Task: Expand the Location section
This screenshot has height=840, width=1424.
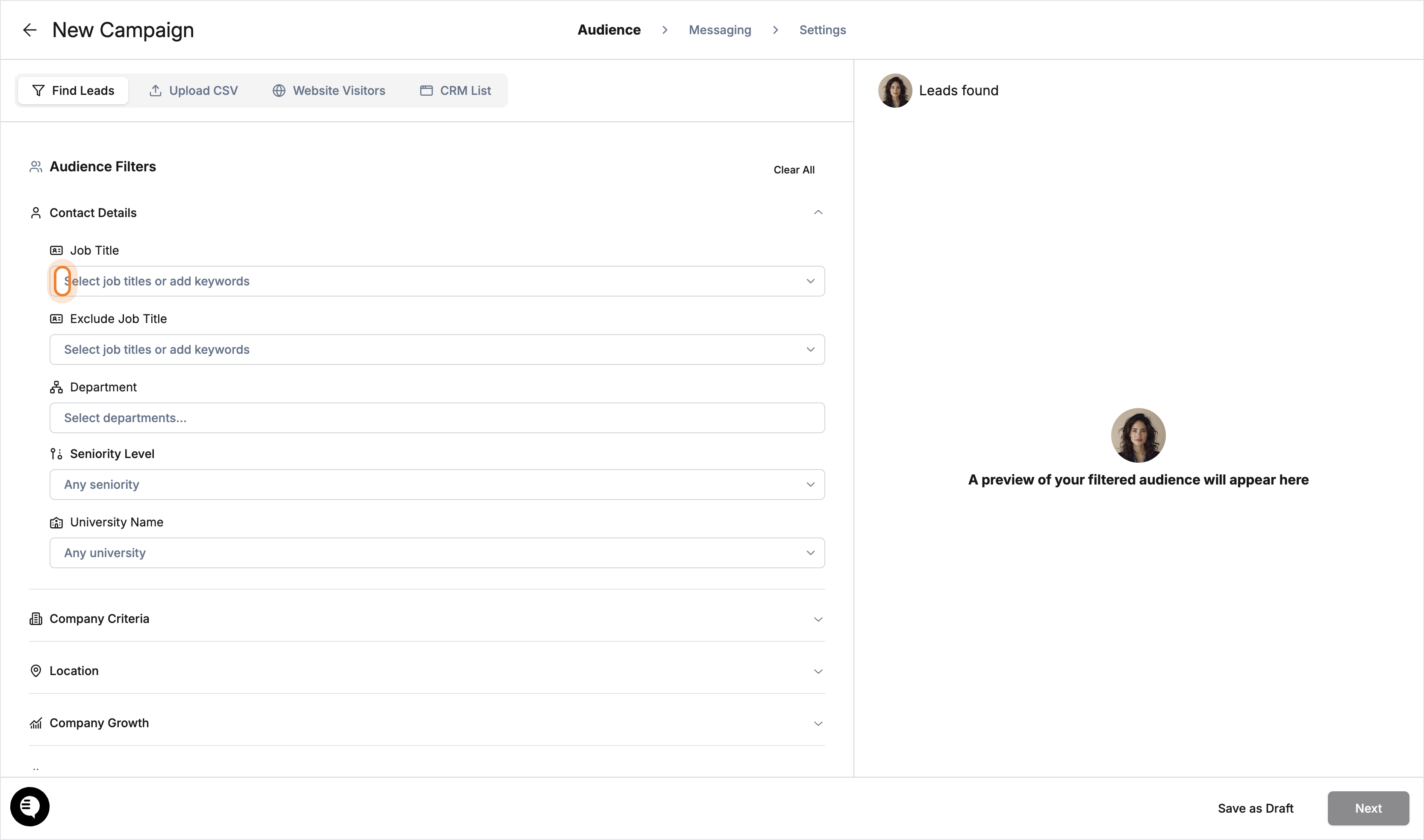Action: click(x=818, y=671)
